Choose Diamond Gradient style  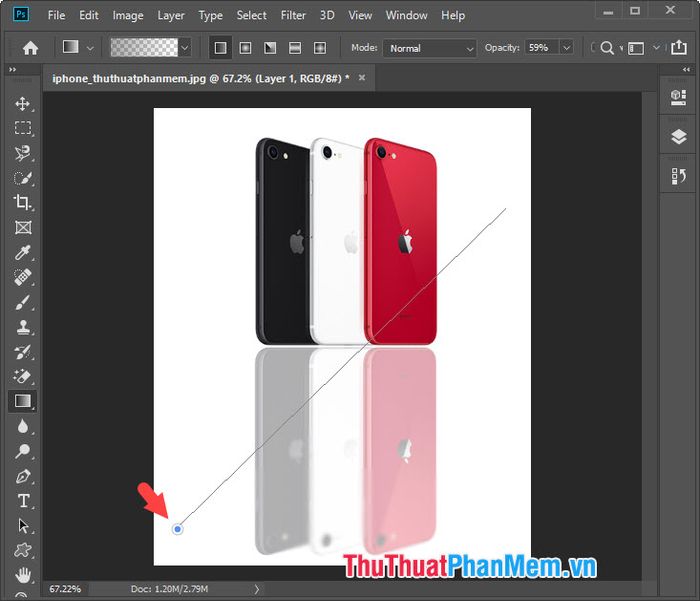tap(320, 48)
